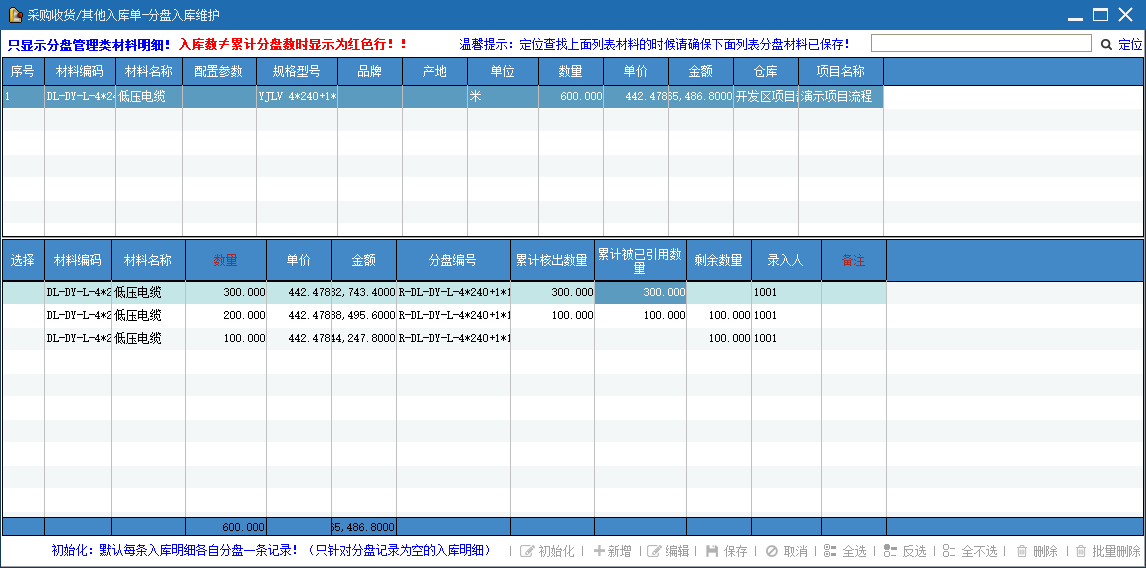Select the highlighted 累计被已引用数量 cell showing 300.000
Viewport: 1146px width, 568px height.
[x=640, y=293]
